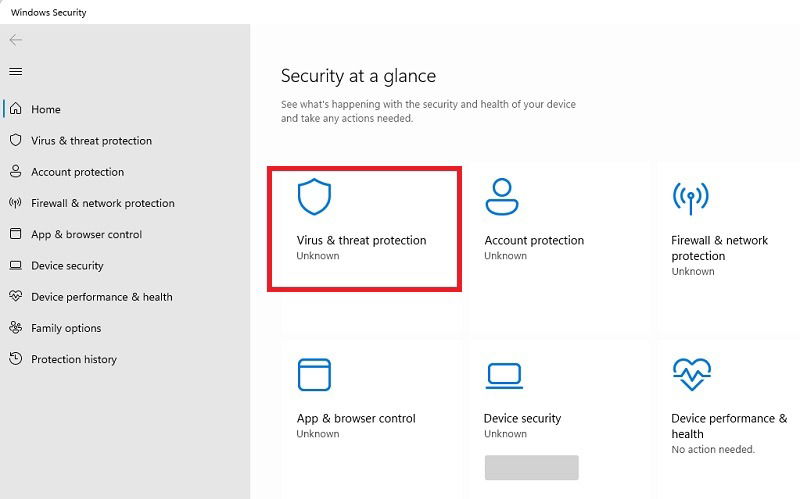
Task: Click the back arrow icon
Action: click(16, 40)
